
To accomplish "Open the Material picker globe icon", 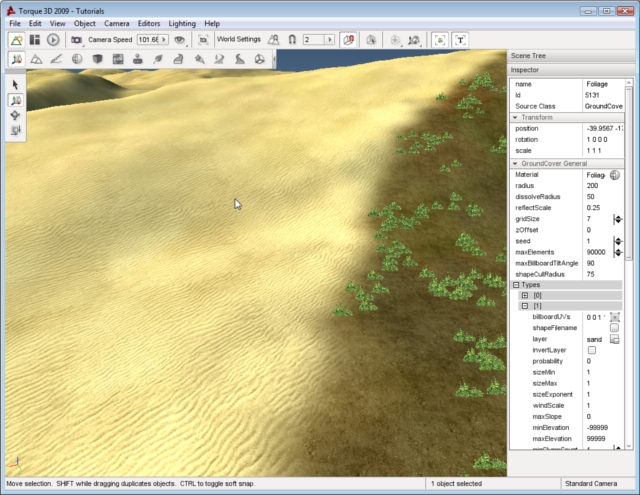I will [615, 174].
